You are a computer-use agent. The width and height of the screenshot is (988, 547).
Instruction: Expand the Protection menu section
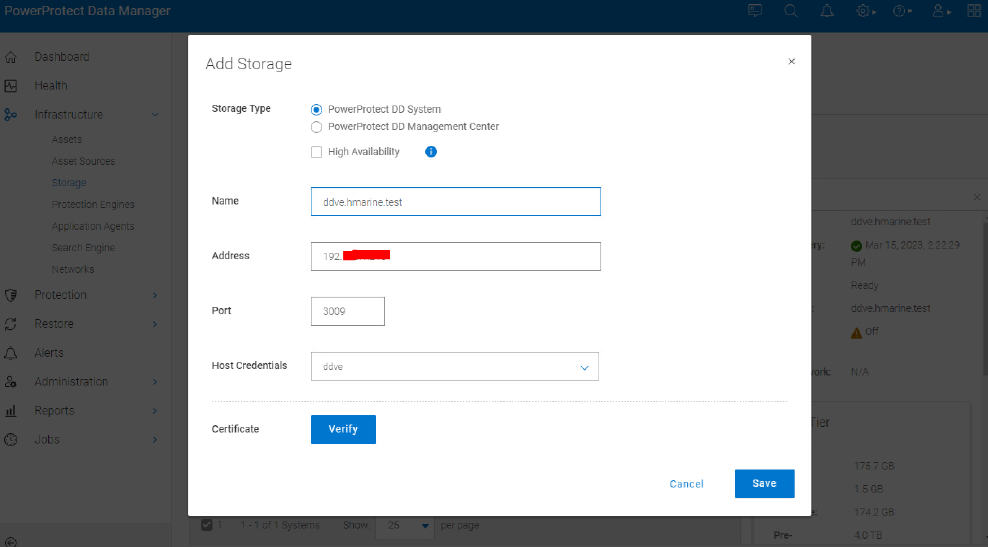60,295
